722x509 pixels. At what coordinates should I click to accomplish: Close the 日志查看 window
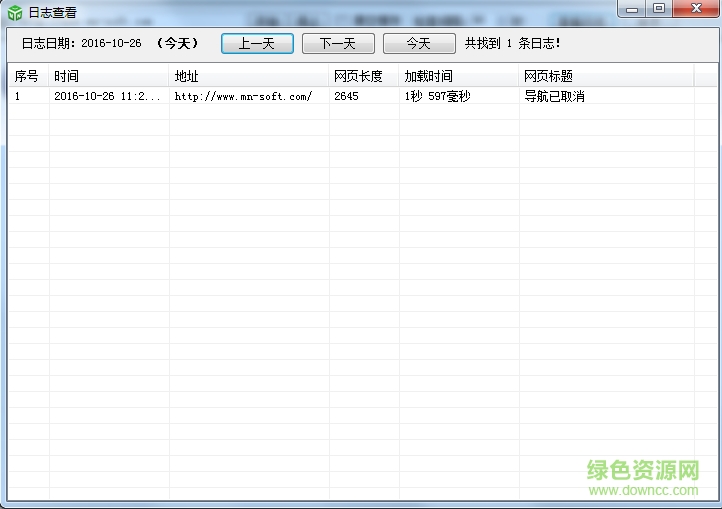click(x=696, y=8)
